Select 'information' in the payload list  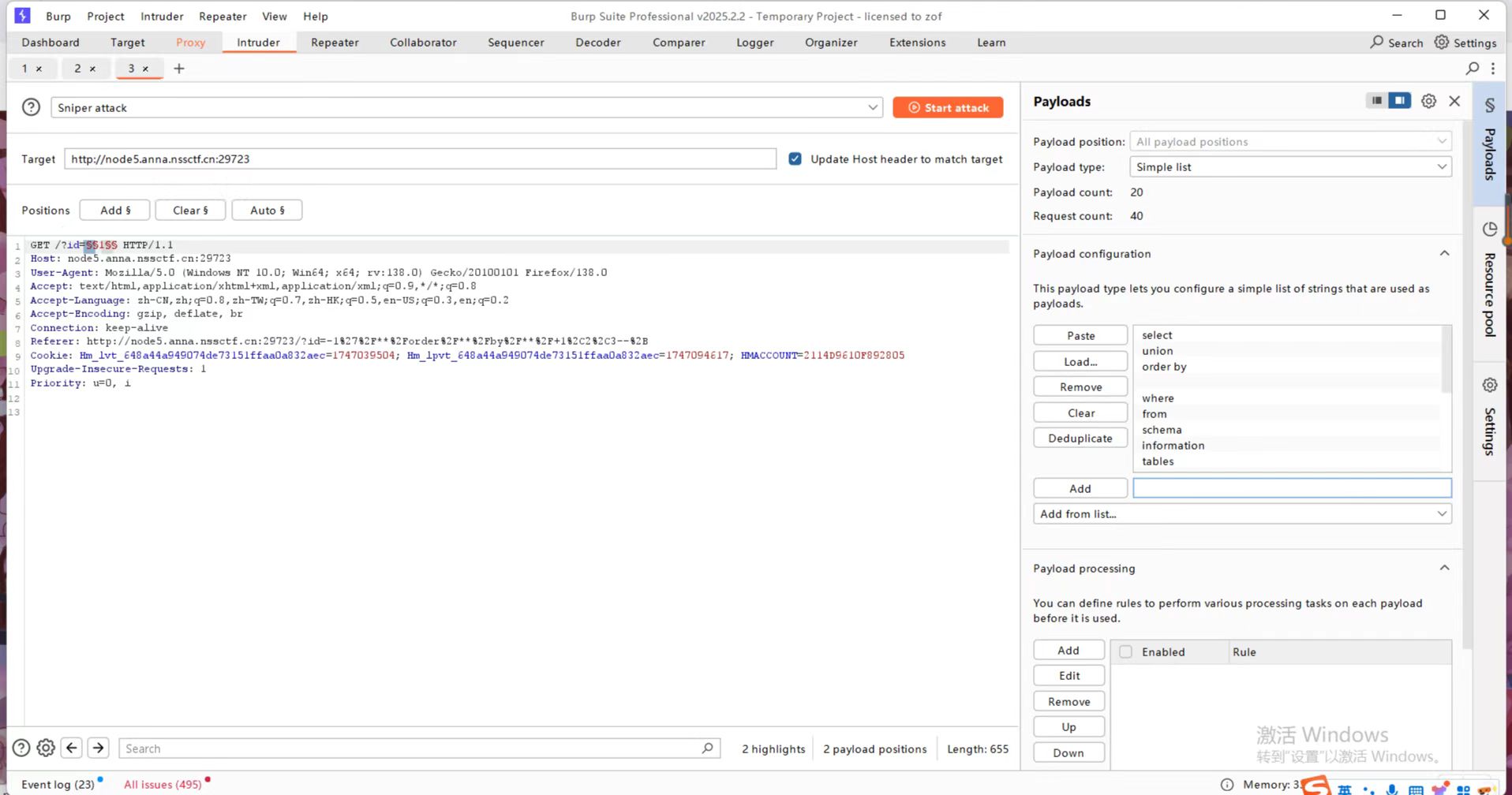[x=1173, y=446]
